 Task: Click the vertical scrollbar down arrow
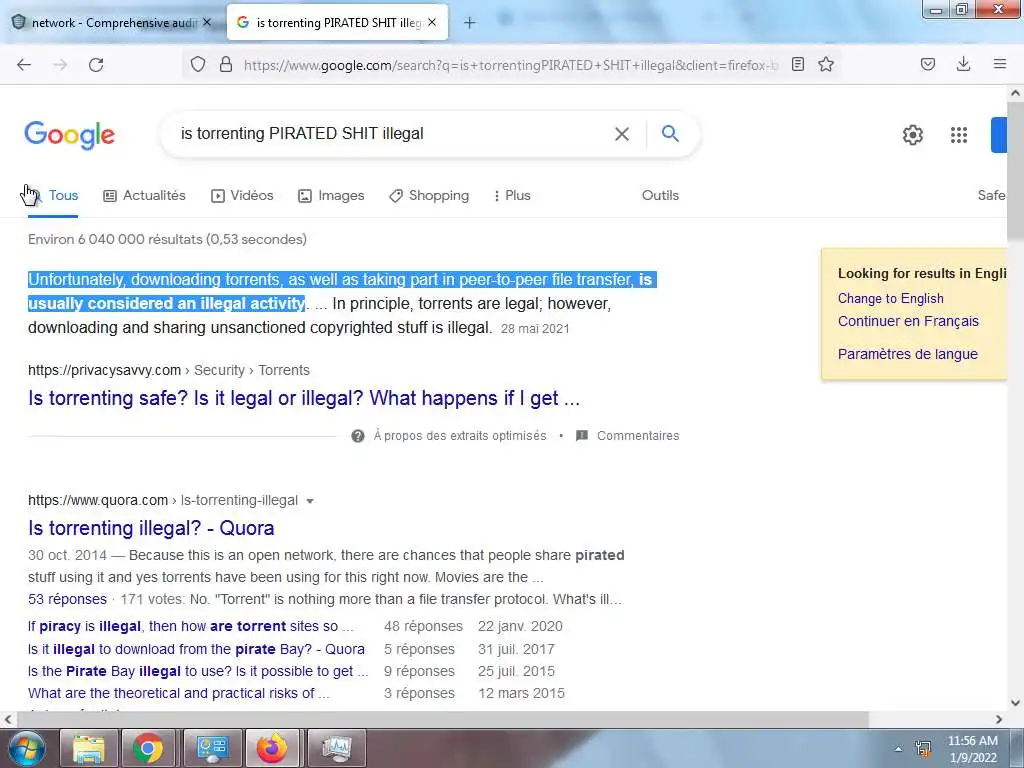[1016, 703]
